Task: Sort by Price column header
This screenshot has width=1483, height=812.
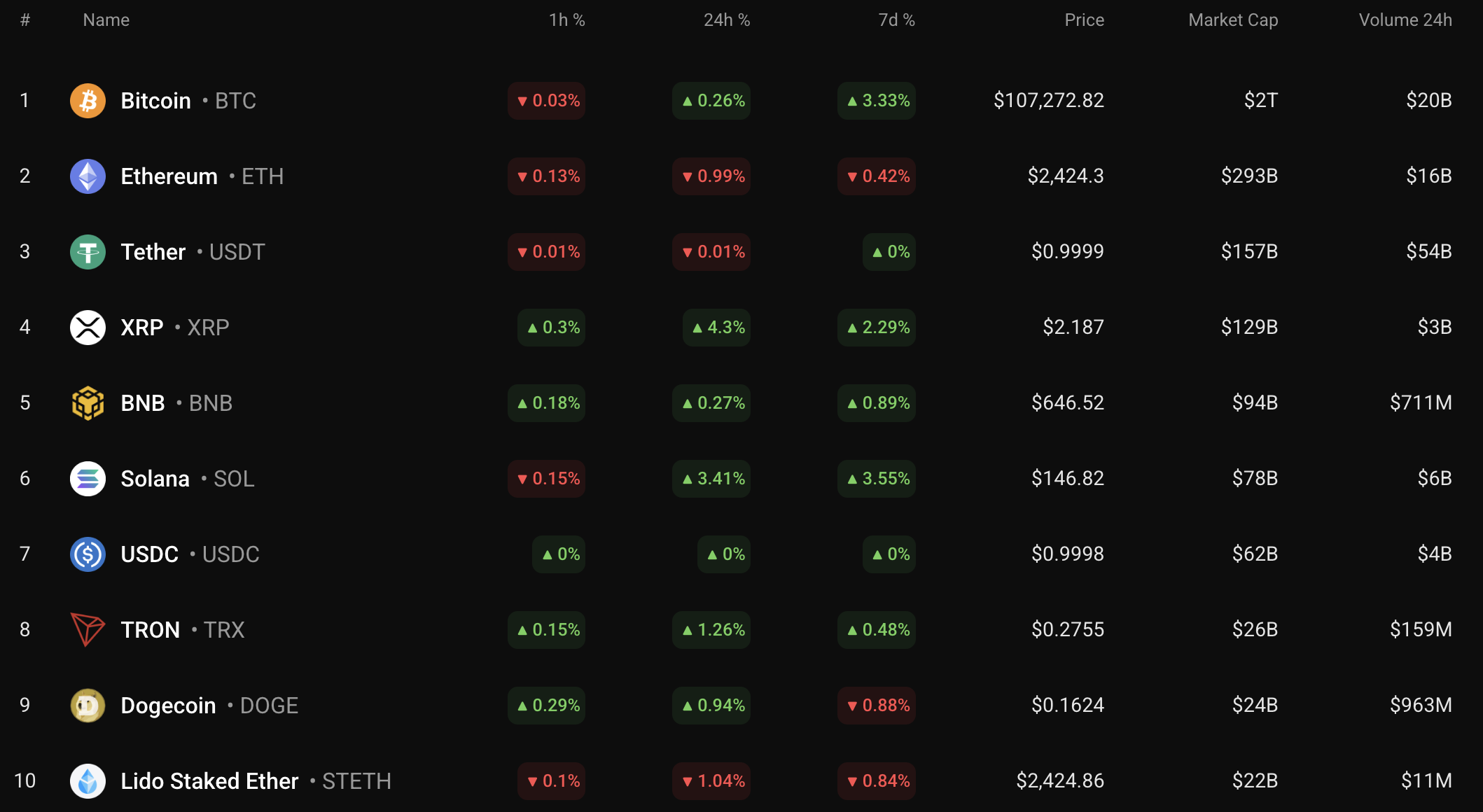Action: coord(1084,20)
